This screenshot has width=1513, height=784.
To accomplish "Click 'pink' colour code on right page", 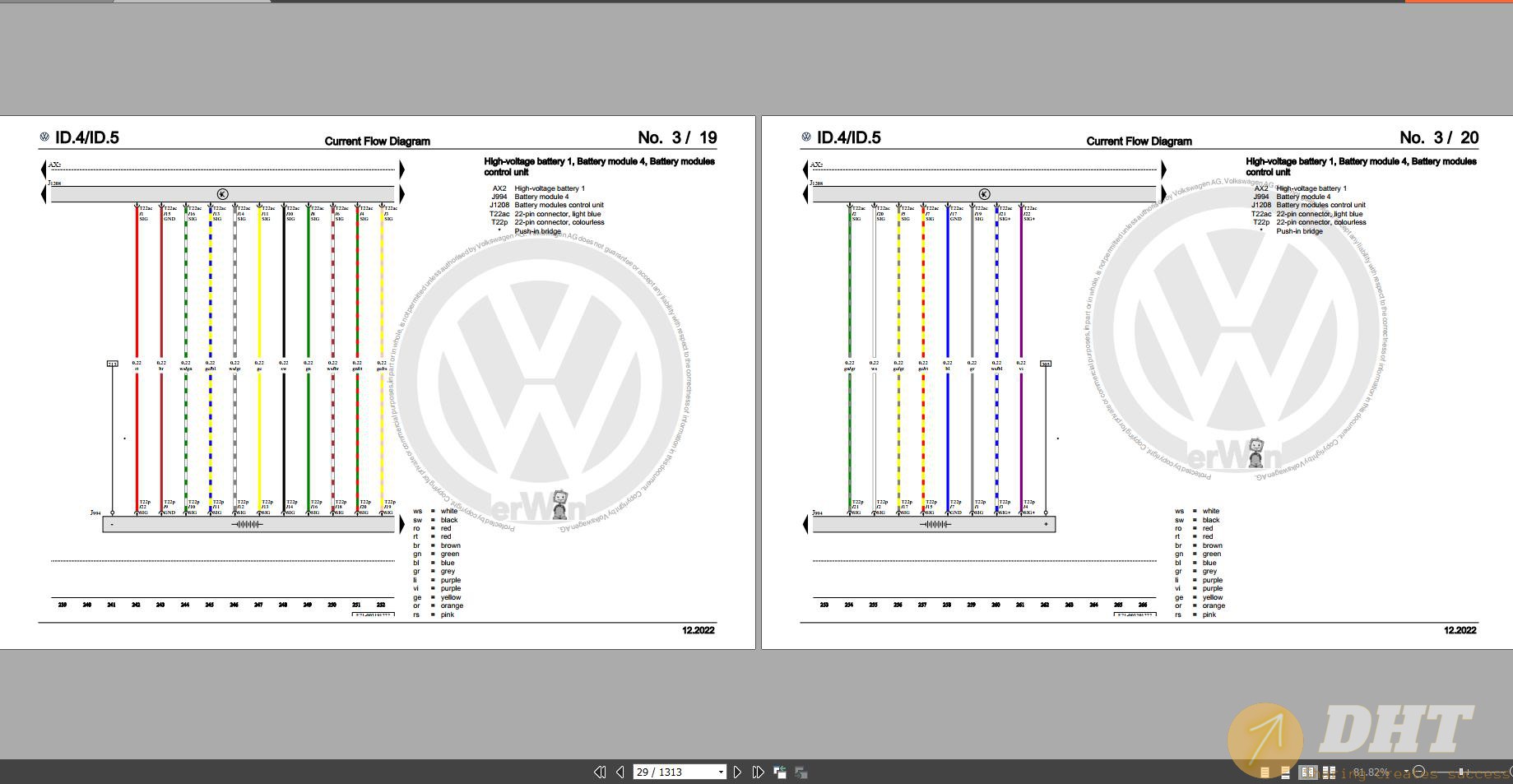I will tap(1209, 615).
